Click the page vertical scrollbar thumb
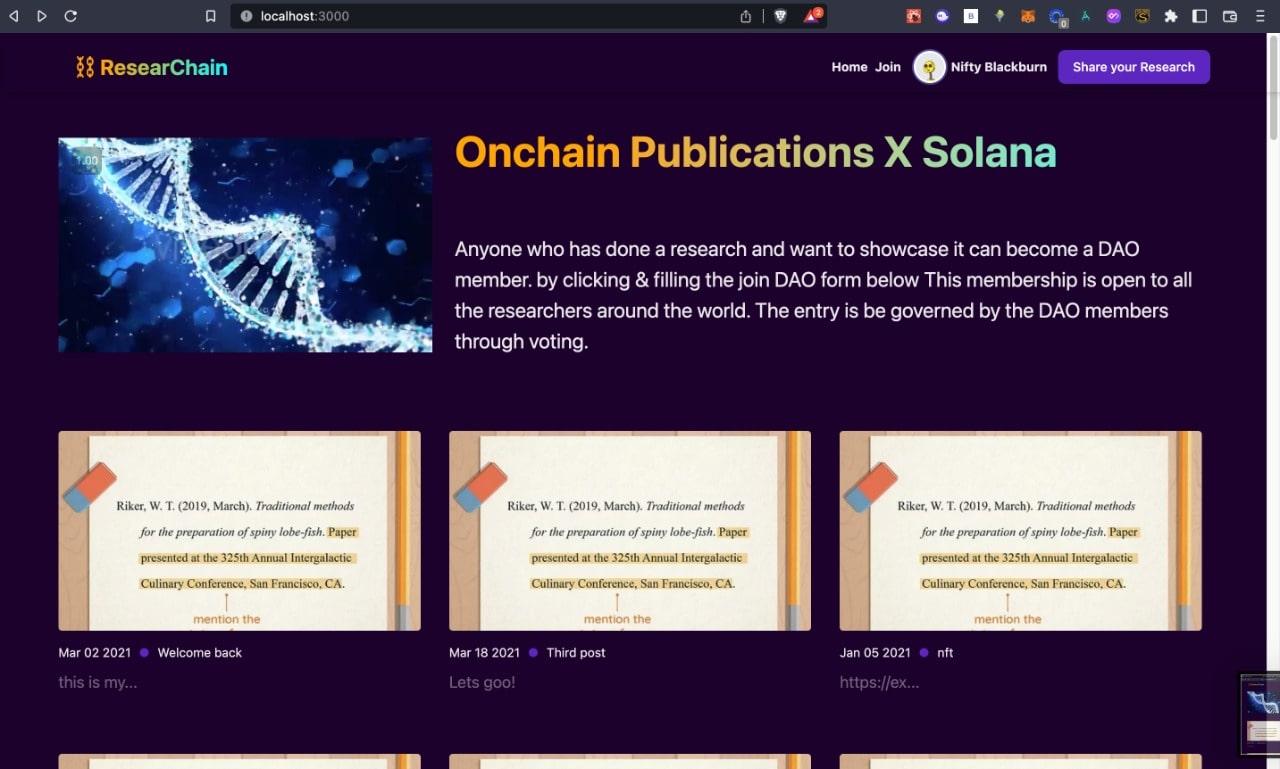 pos(1273,90)
